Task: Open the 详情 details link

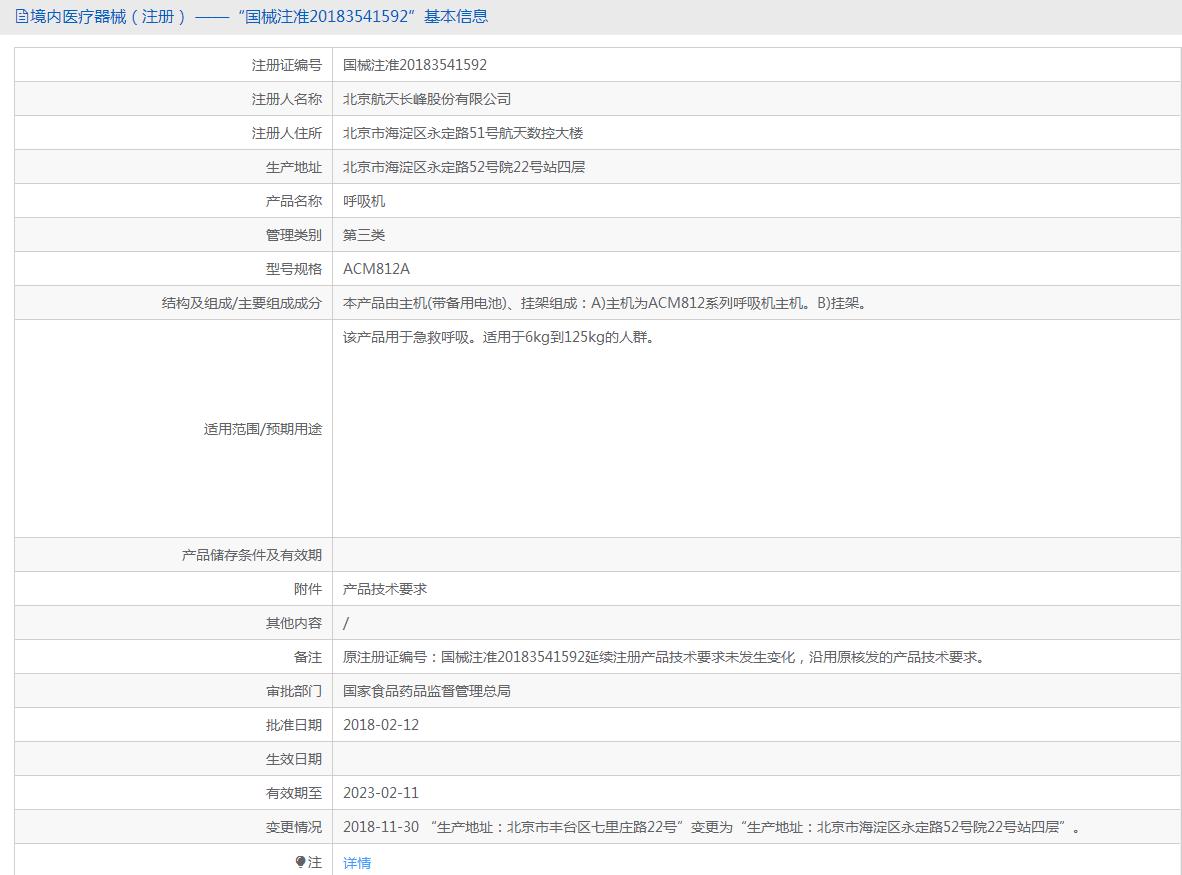Action: pos(357,863)
